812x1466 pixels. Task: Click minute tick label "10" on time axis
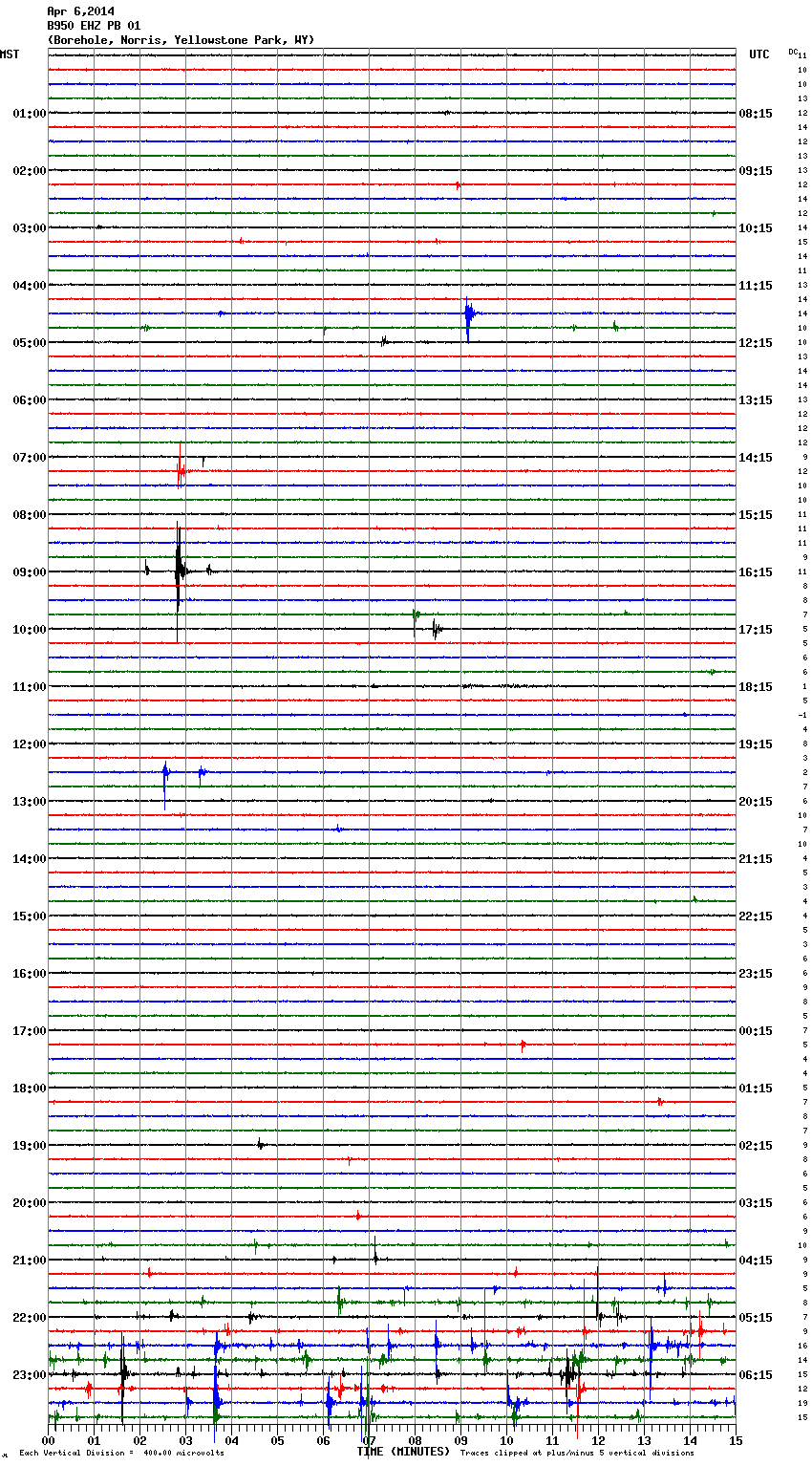coord(506,1440)
